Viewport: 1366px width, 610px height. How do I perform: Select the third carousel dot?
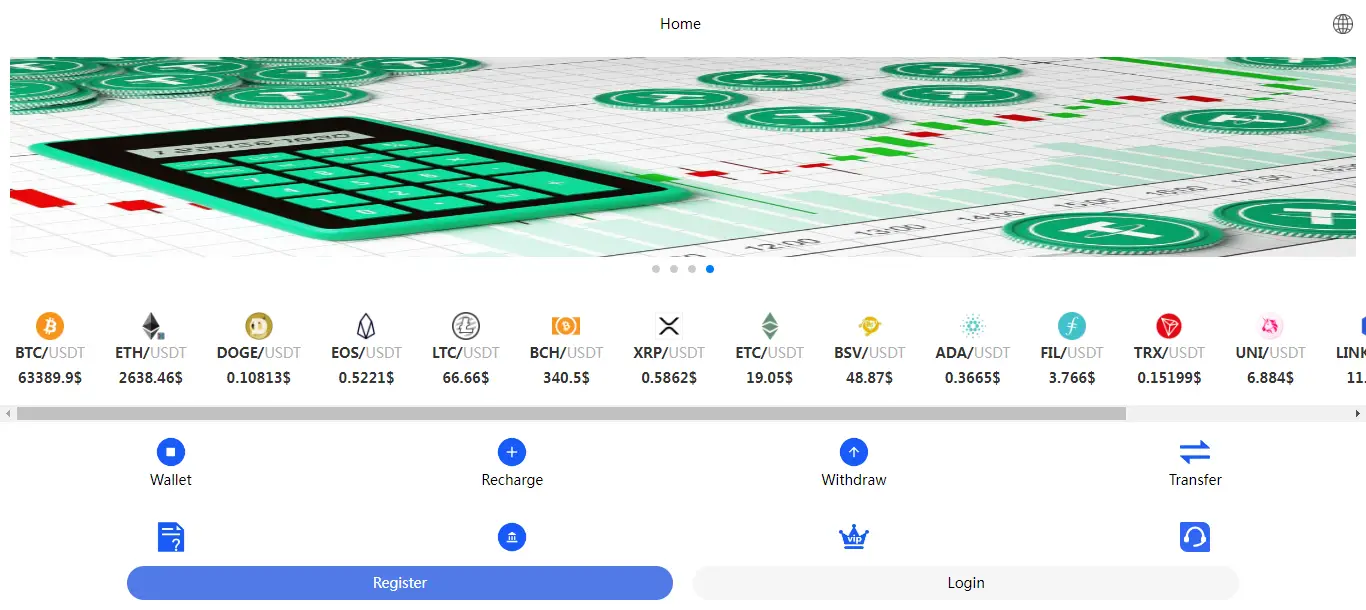(x=692, y=269)
